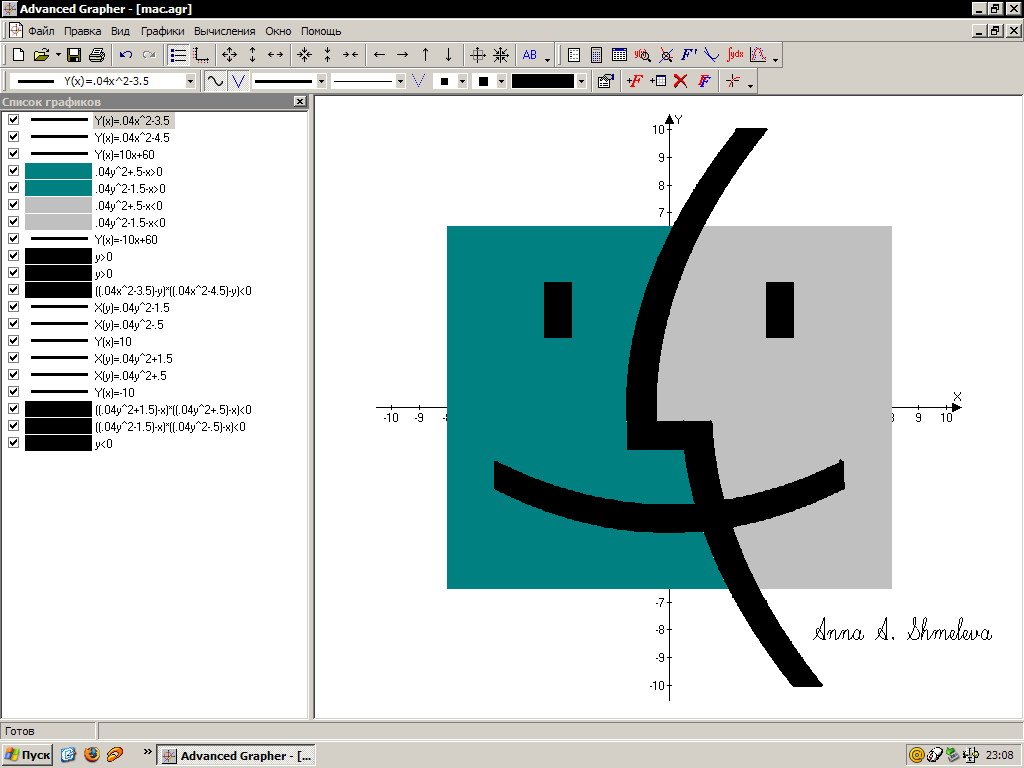1024x768 pixels.
Task: Click the Save file toolbar icon
Action: (75, 55)
